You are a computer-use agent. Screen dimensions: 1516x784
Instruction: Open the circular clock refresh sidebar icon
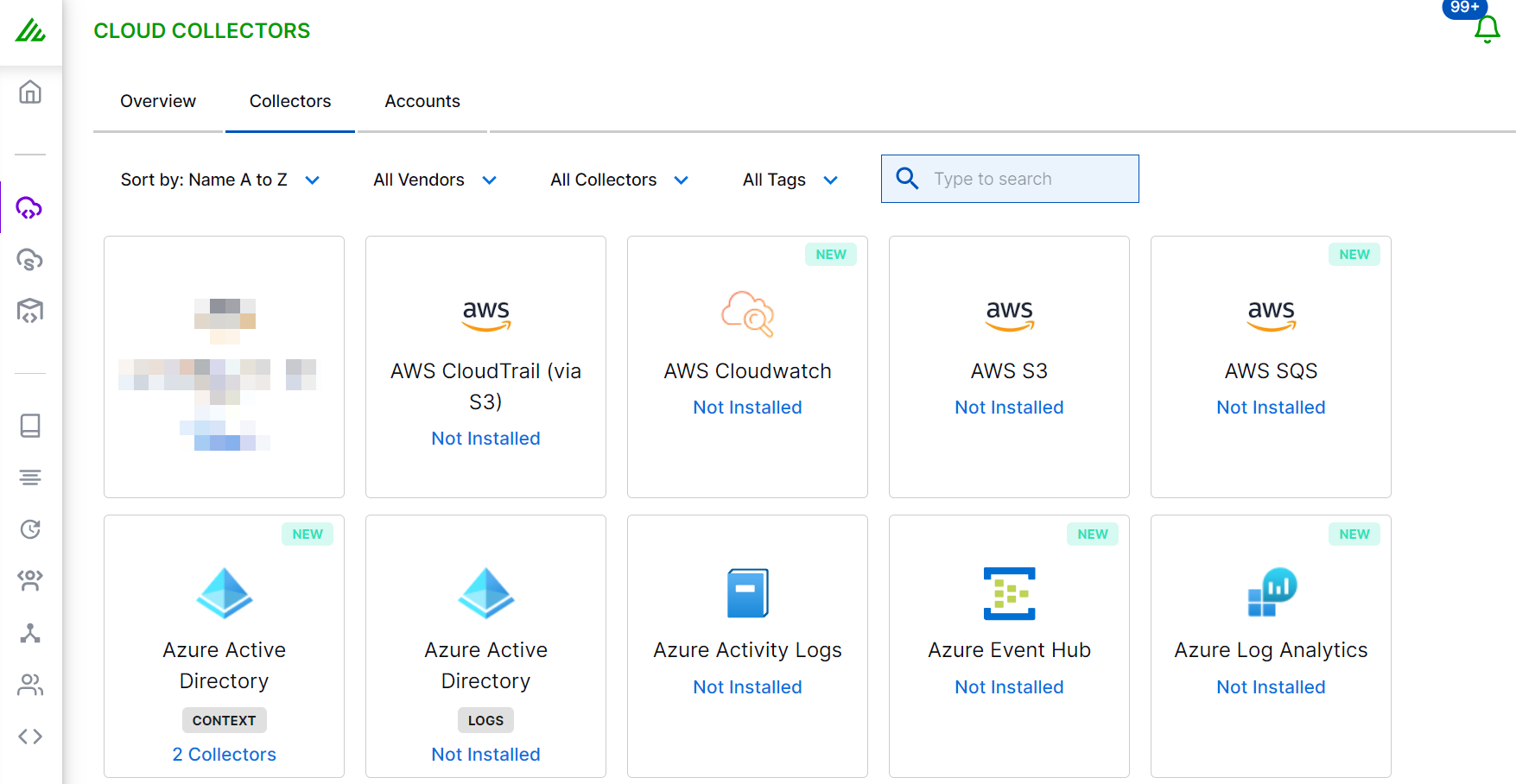pyautogui.click(x=30, y=529)
